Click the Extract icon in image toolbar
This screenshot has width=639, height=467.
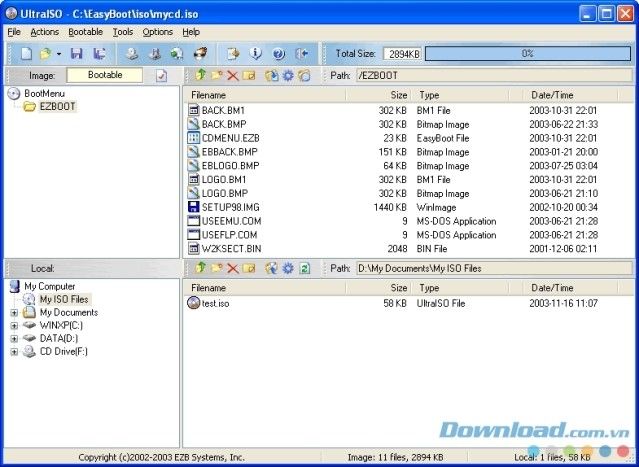(x=271, y=75)
